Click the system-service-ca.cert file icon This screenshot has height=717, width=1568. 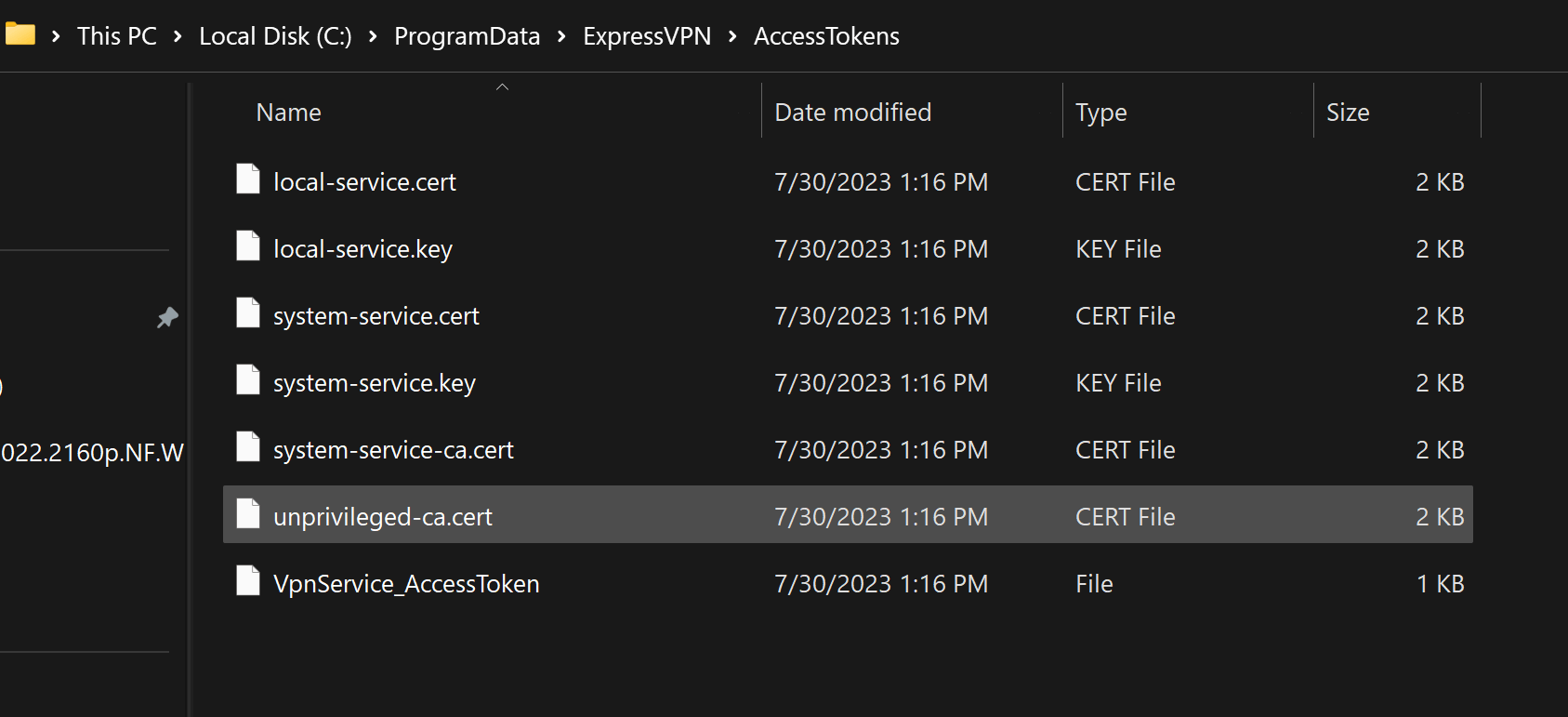click(248, 446)
